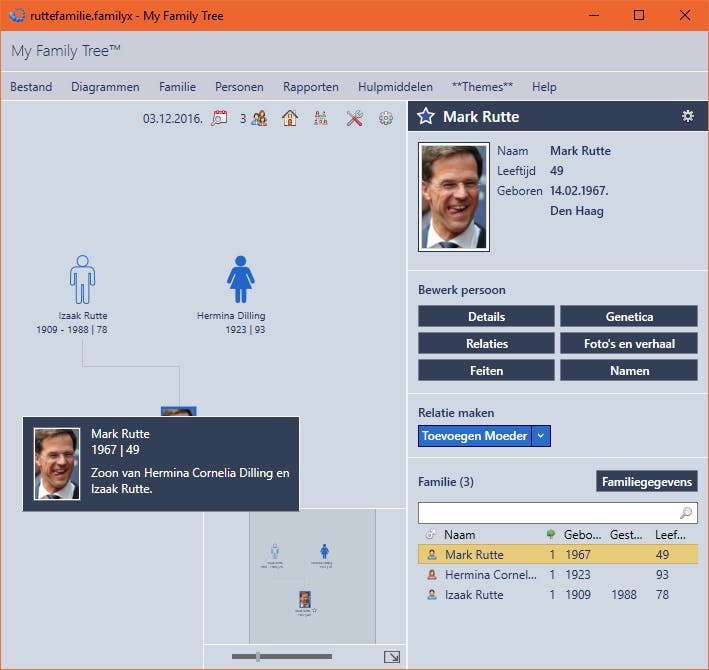Click the Familiegegevens button
This screenshot has width=709, height=670.
pyautogui.click(x=647, y=481)
